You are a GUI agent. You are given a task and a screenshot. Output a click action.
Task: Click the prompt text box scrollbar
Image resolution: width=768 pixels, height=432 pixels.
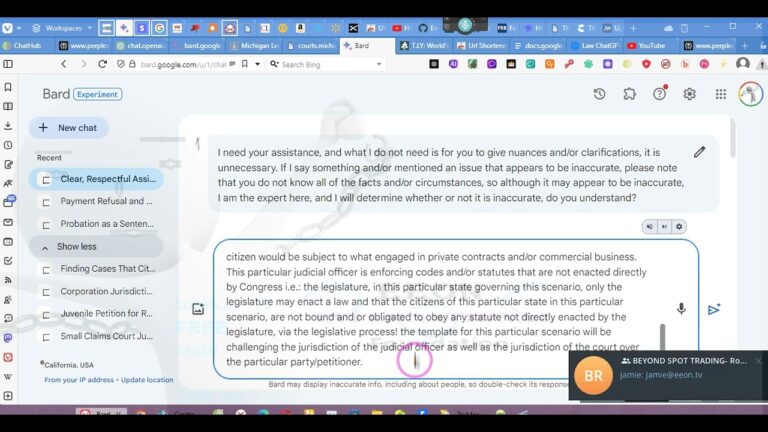point(661,338)
